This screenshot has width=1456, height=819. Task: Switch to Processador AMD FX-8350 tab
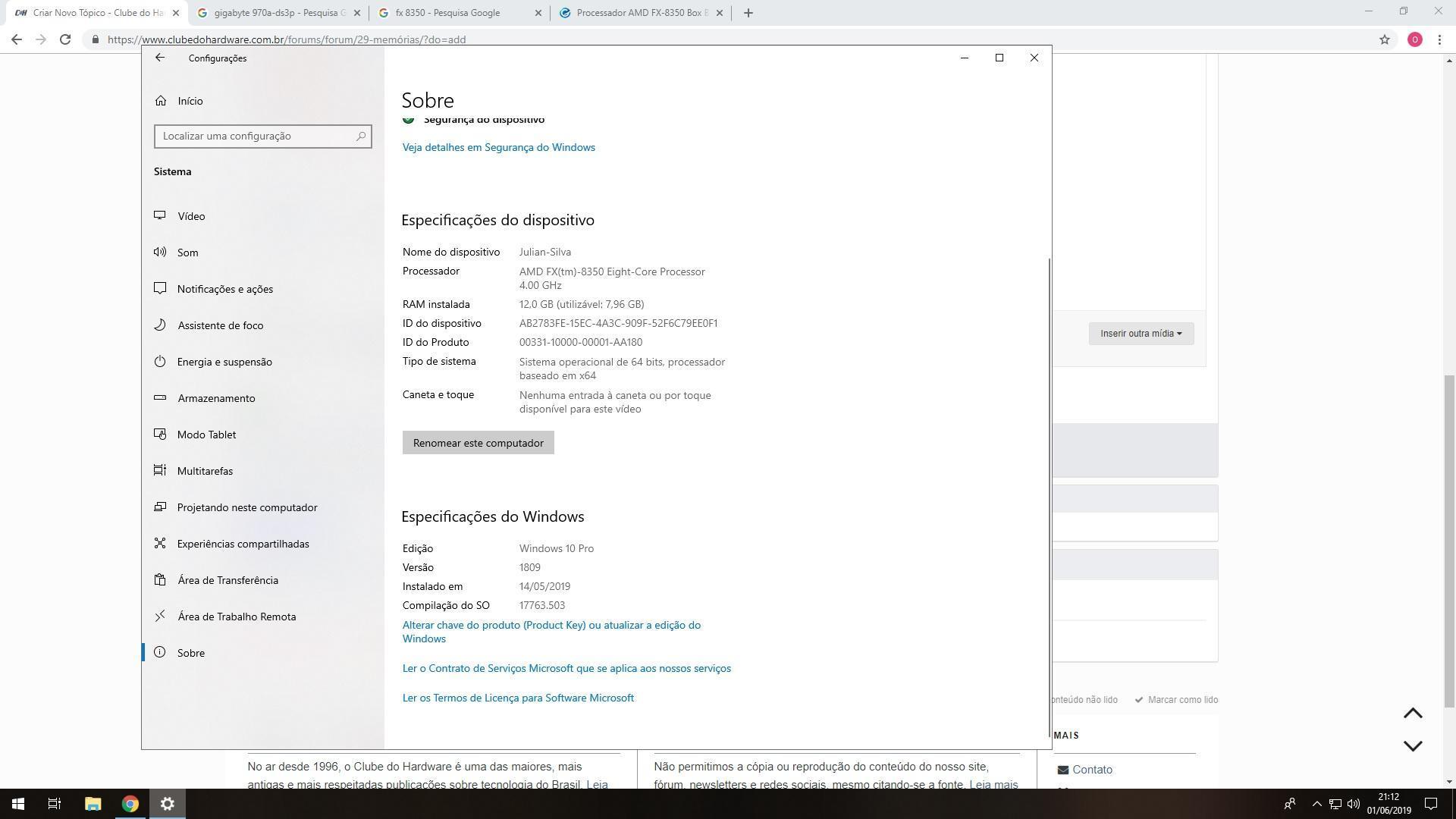[x=642, y=13]
